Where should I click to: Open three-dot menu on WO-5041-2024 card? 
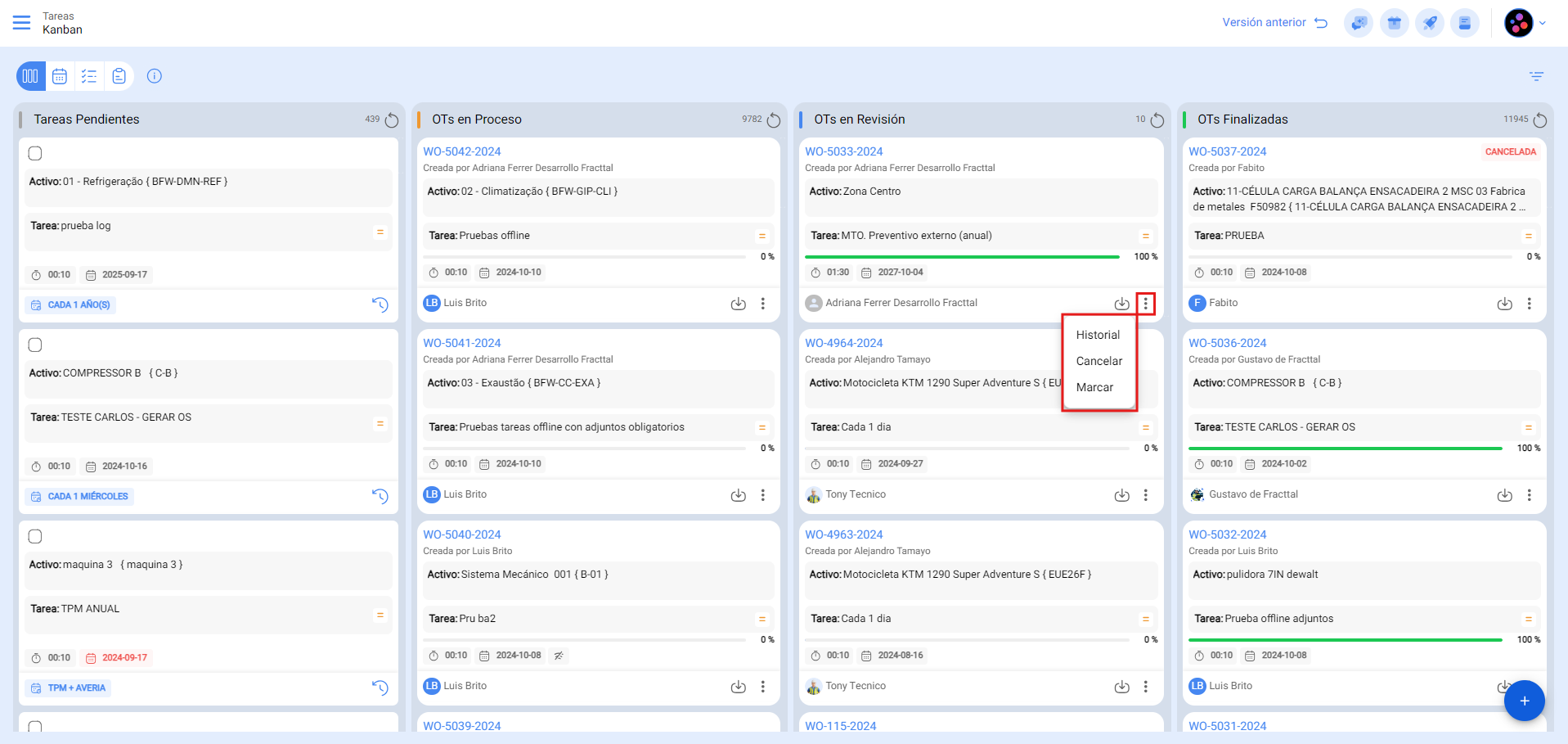click(762, 495)
